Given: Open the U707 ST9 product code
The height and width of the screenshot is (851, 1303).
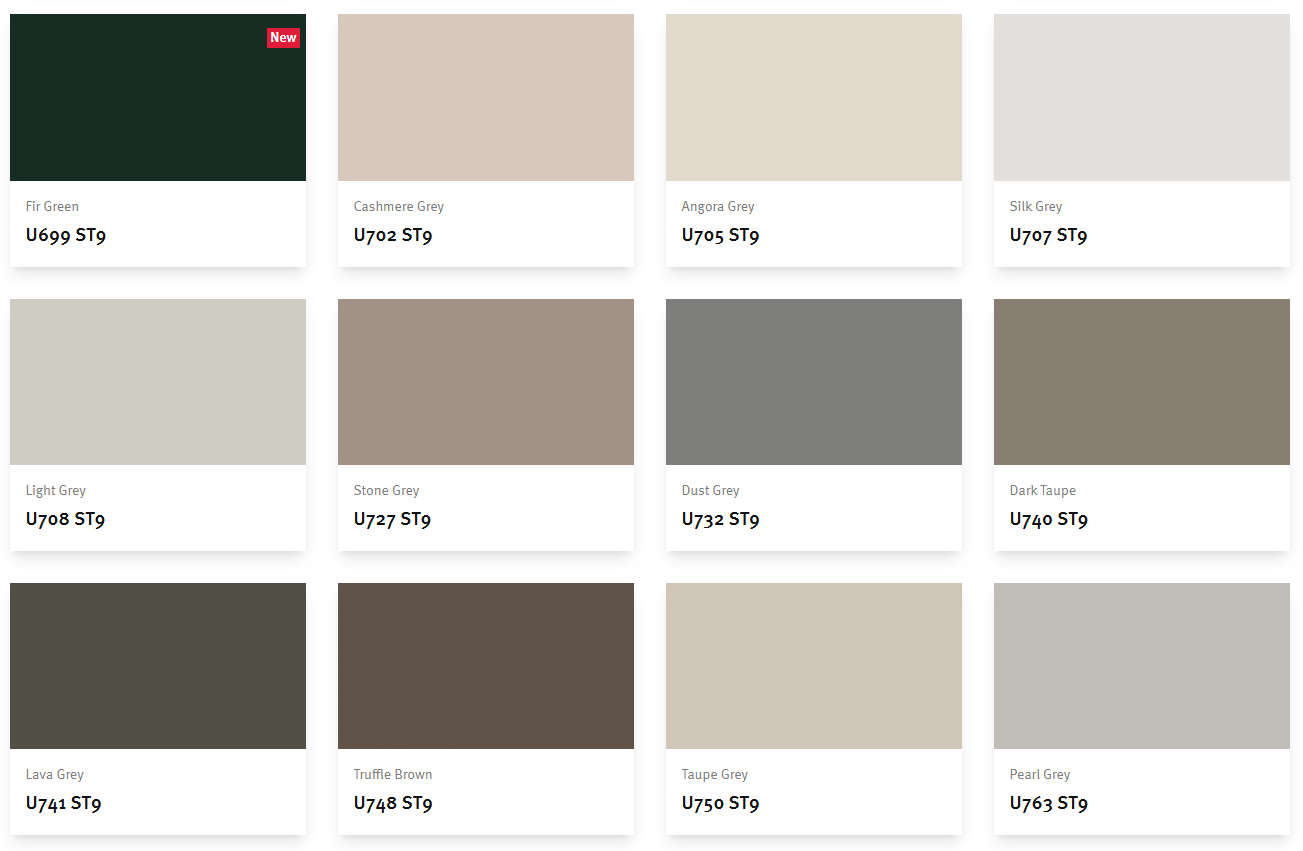Looking at the screenshot, I should point(1049,236).
